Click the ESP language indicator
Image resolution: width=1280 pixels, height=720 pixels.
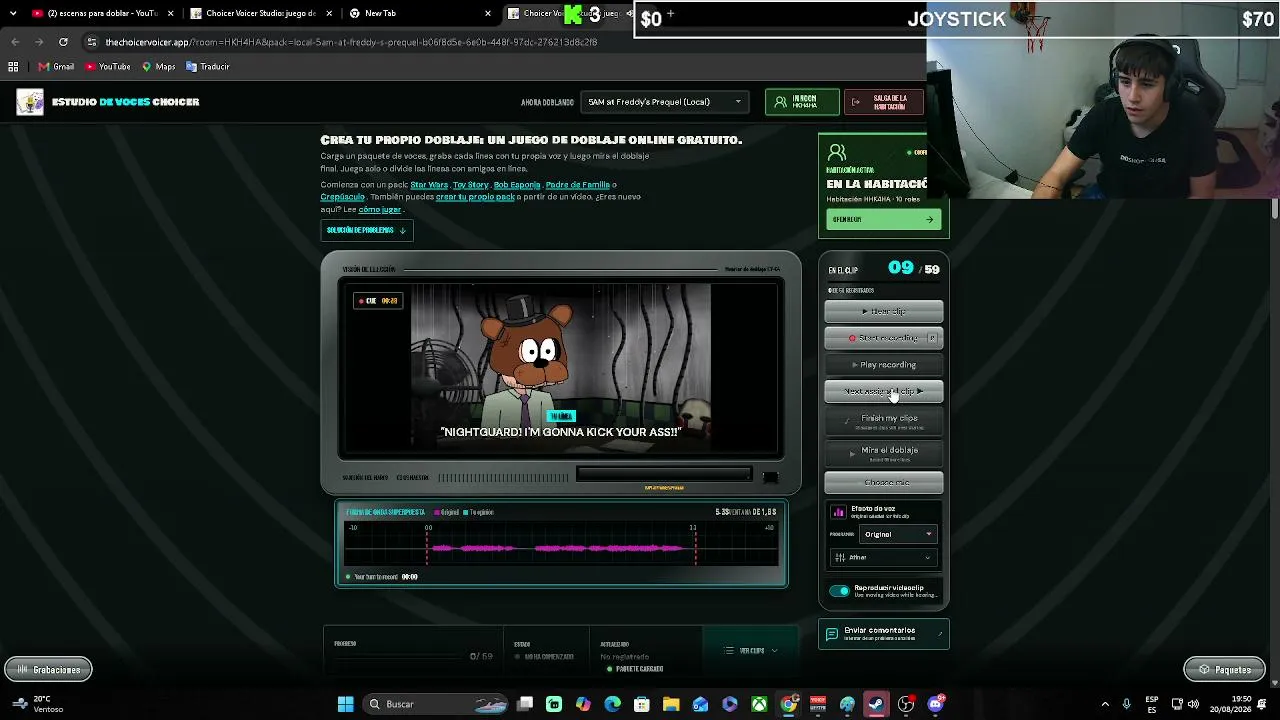pyautogui.click(x=1153, y=704)
